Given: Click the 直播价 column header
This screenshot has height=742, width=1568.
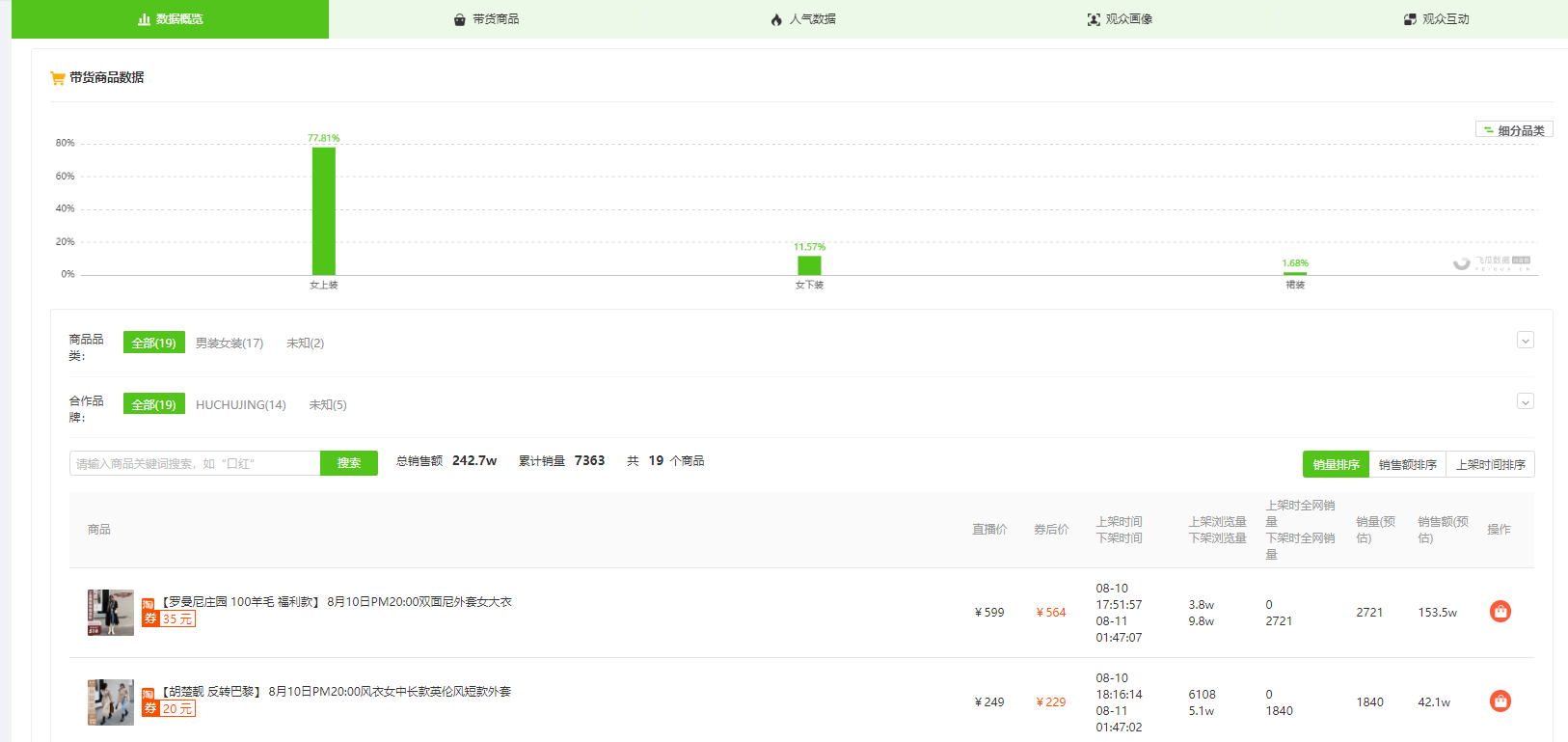Looking at the screenshot, I should pos(989,530).
